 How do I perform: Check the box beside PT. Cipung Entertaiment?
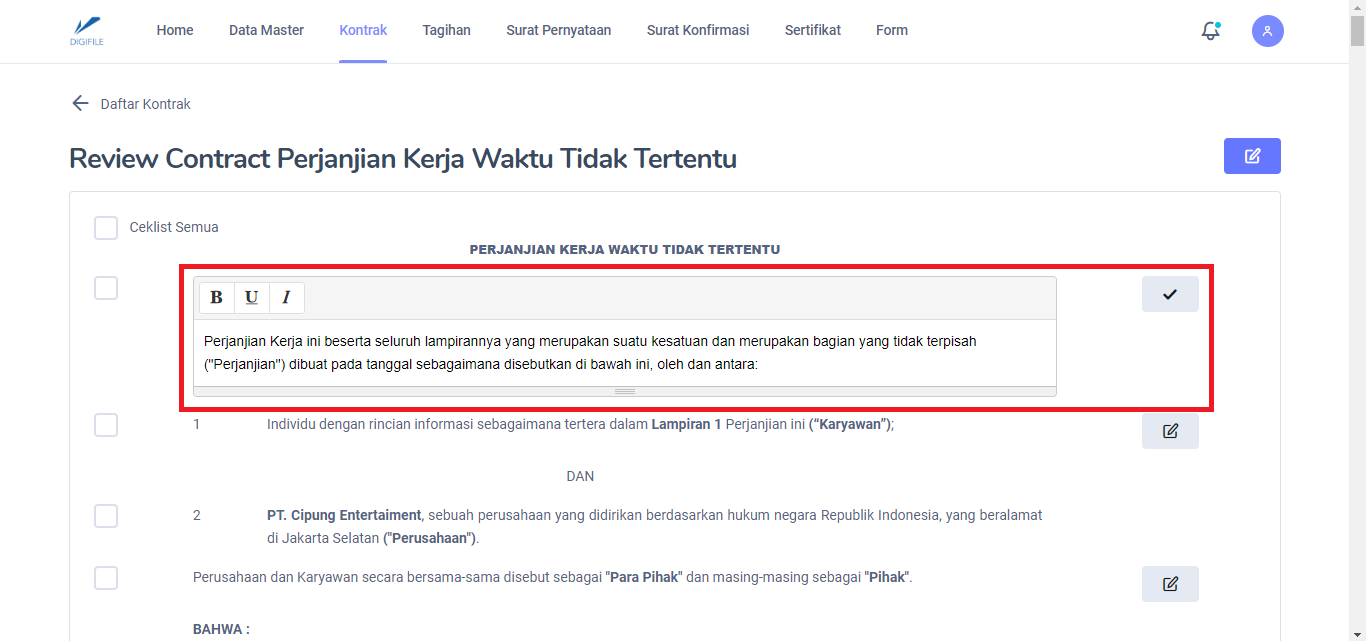point(106,516)
